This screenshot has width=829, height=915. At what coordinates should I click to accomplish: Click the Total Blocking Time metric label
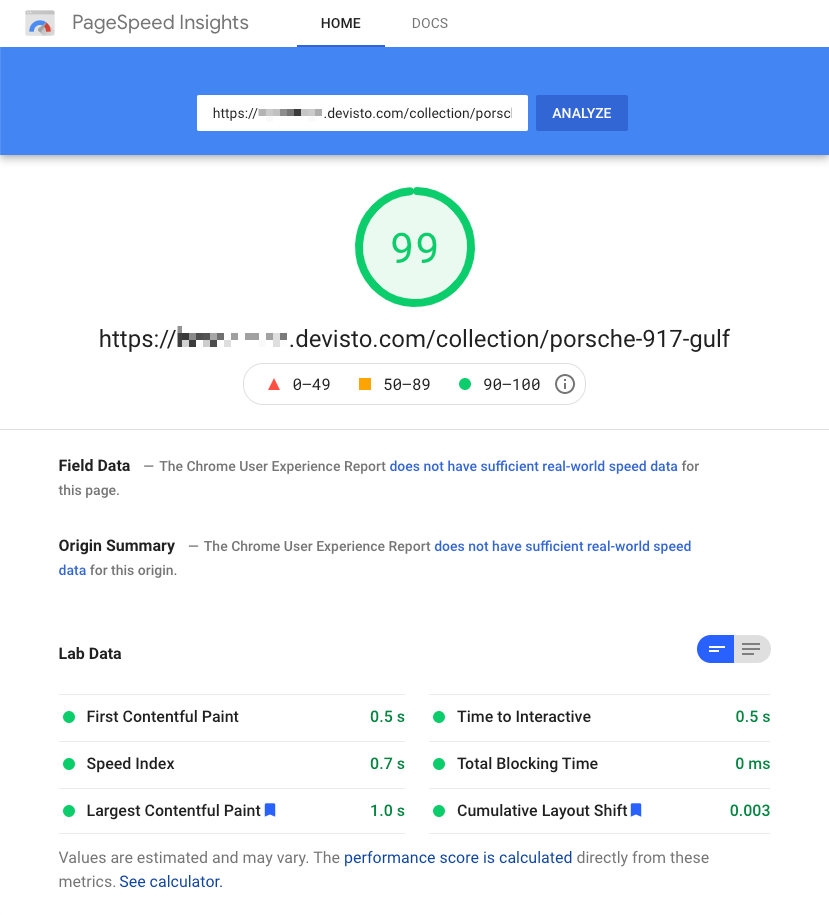[527, 764]
